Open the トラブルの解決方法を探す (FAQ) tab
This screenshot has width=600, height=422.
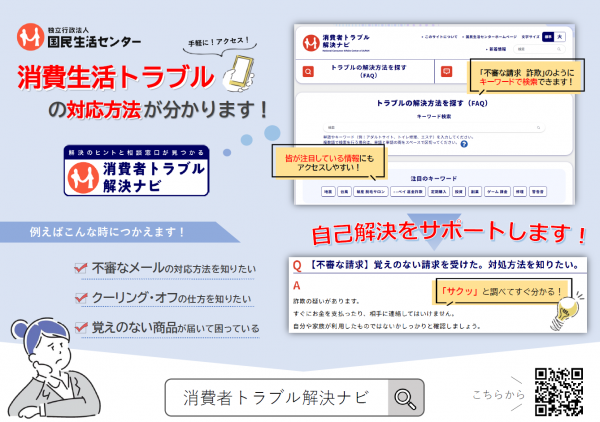365,72
